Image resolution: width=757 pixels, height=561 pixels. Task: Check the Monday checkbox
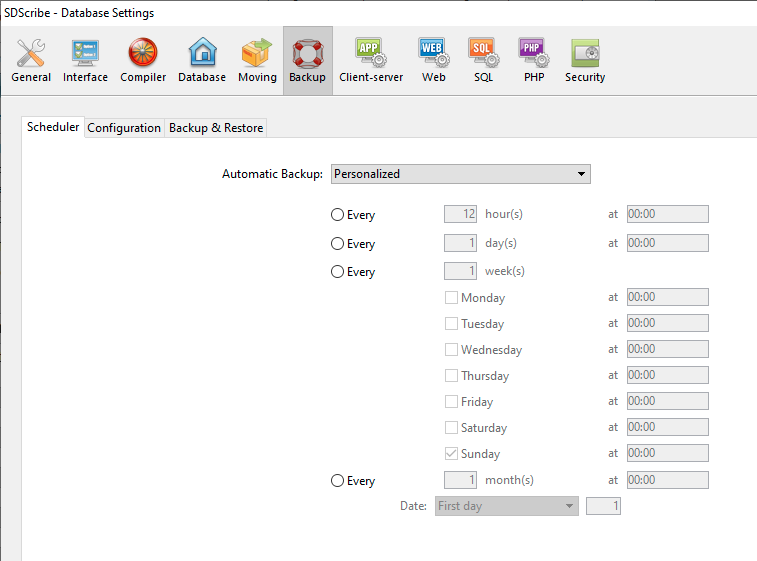click(451, 297)
